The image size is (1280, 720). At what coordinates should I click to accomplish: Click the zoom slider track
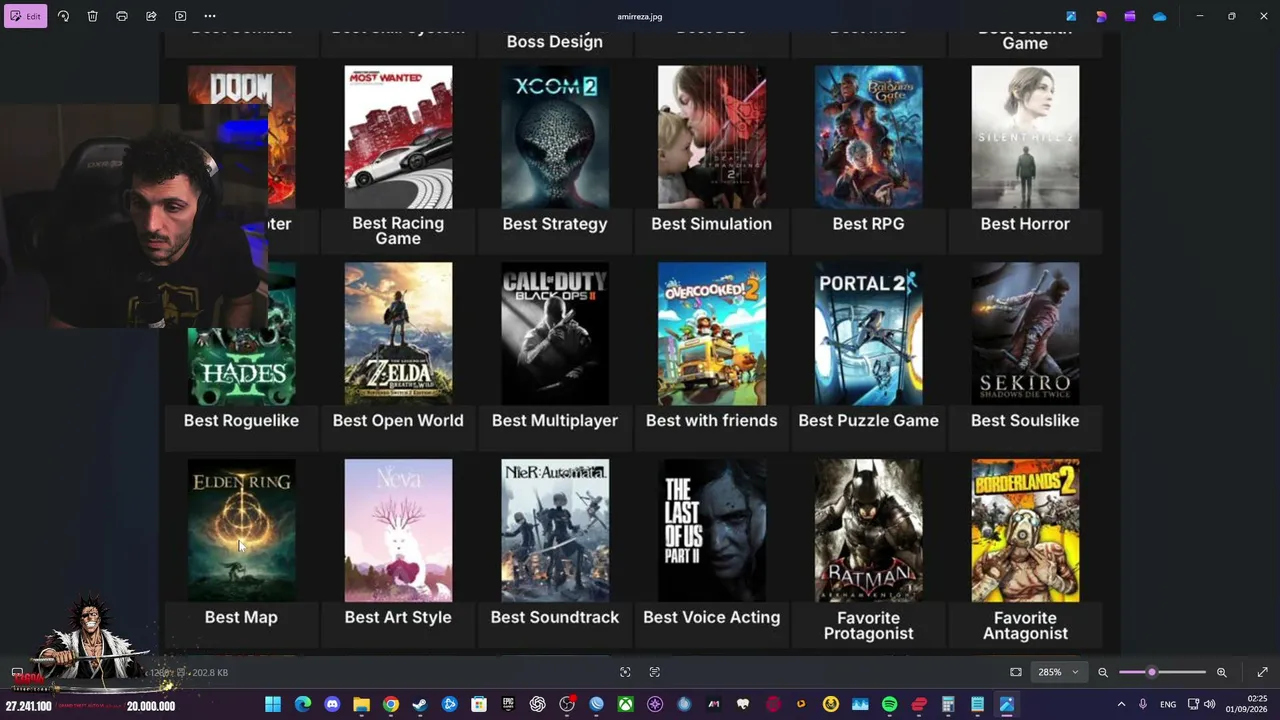pyautogui.click(x=1163, y=672)
